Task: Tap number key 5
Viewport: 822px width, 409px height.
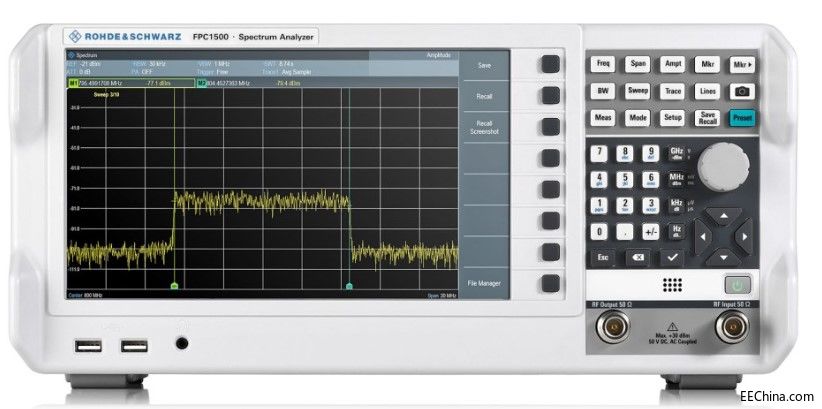Action: coord(624,179)
